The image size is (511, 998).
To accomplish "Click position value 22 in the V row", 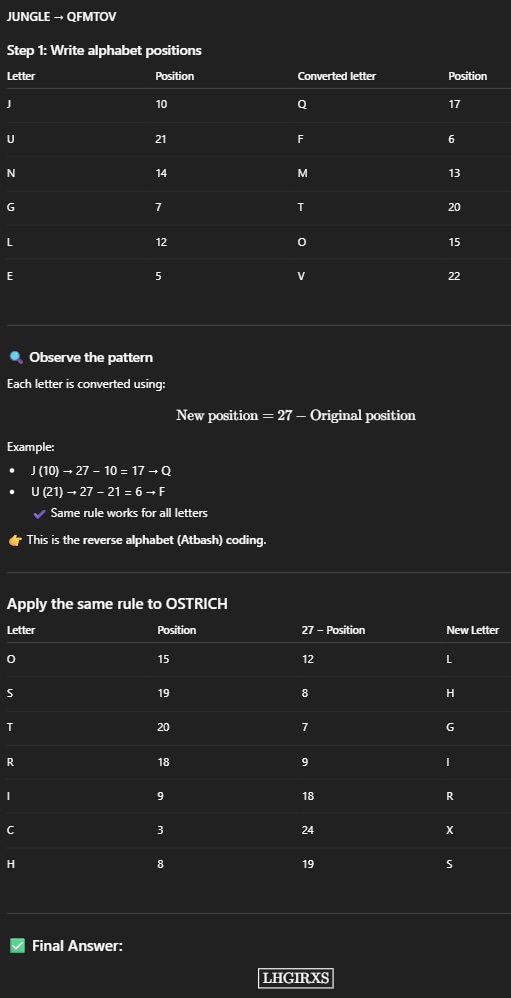I will click(x=454, y=276).
